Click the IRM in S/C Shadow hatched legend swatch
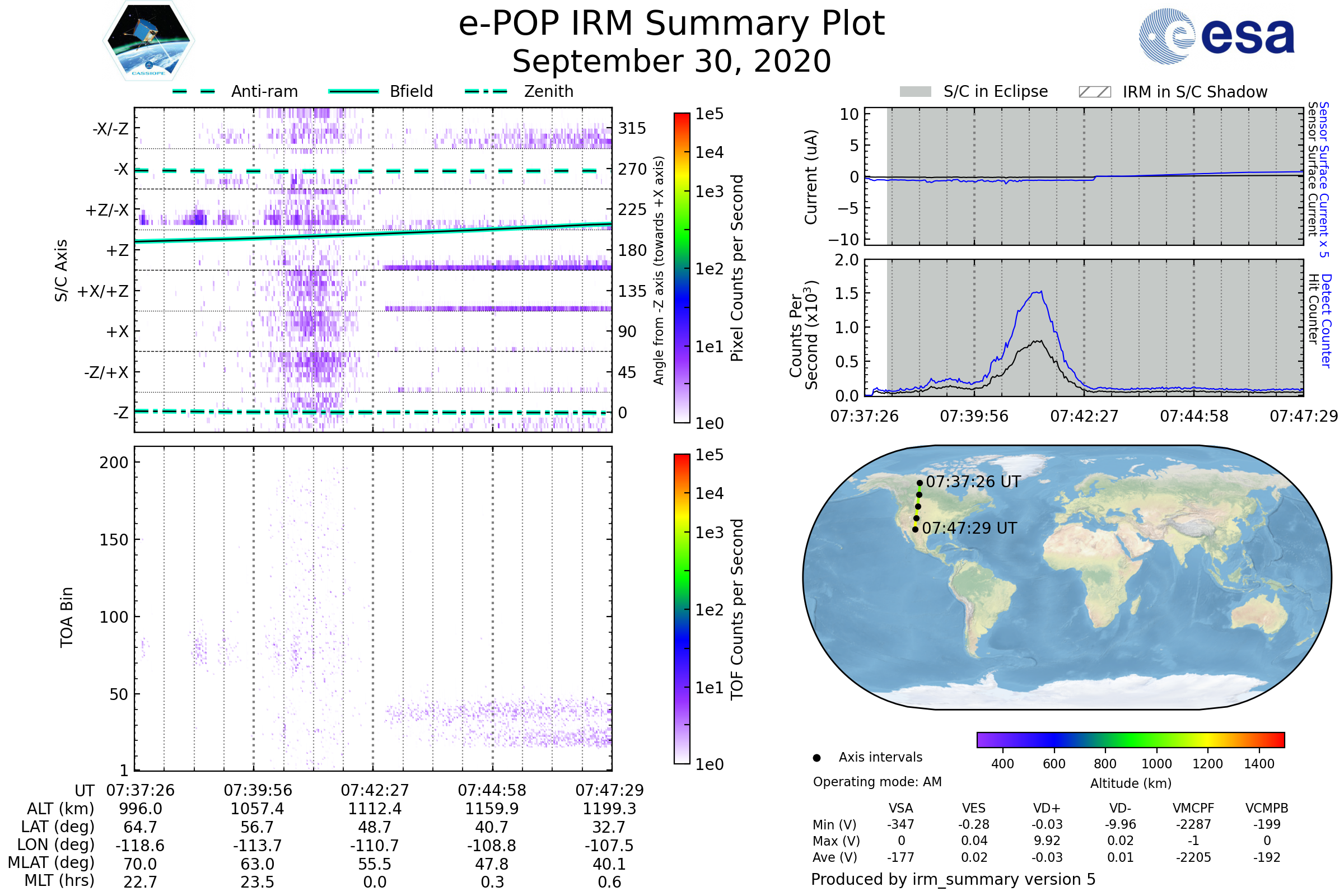 [x=1094, y=92]
